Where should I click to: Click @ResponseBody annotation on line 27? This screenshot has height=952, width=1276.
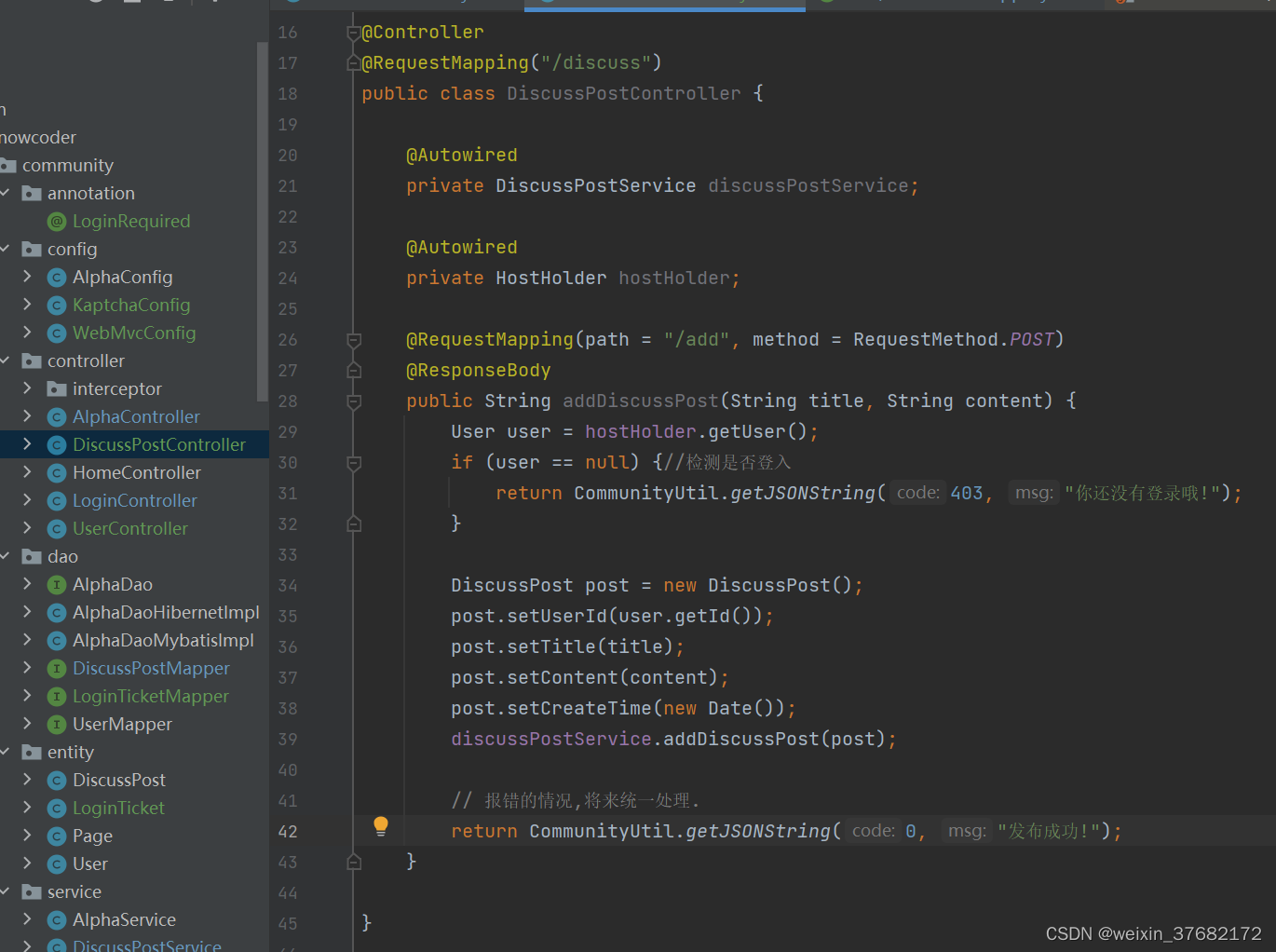479,370
